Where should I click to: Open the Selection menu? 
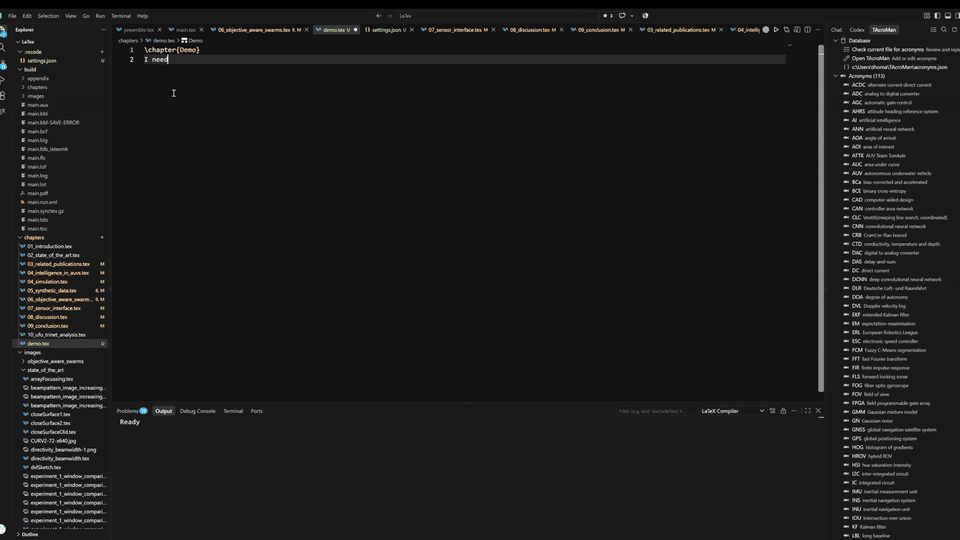(48, 16)
